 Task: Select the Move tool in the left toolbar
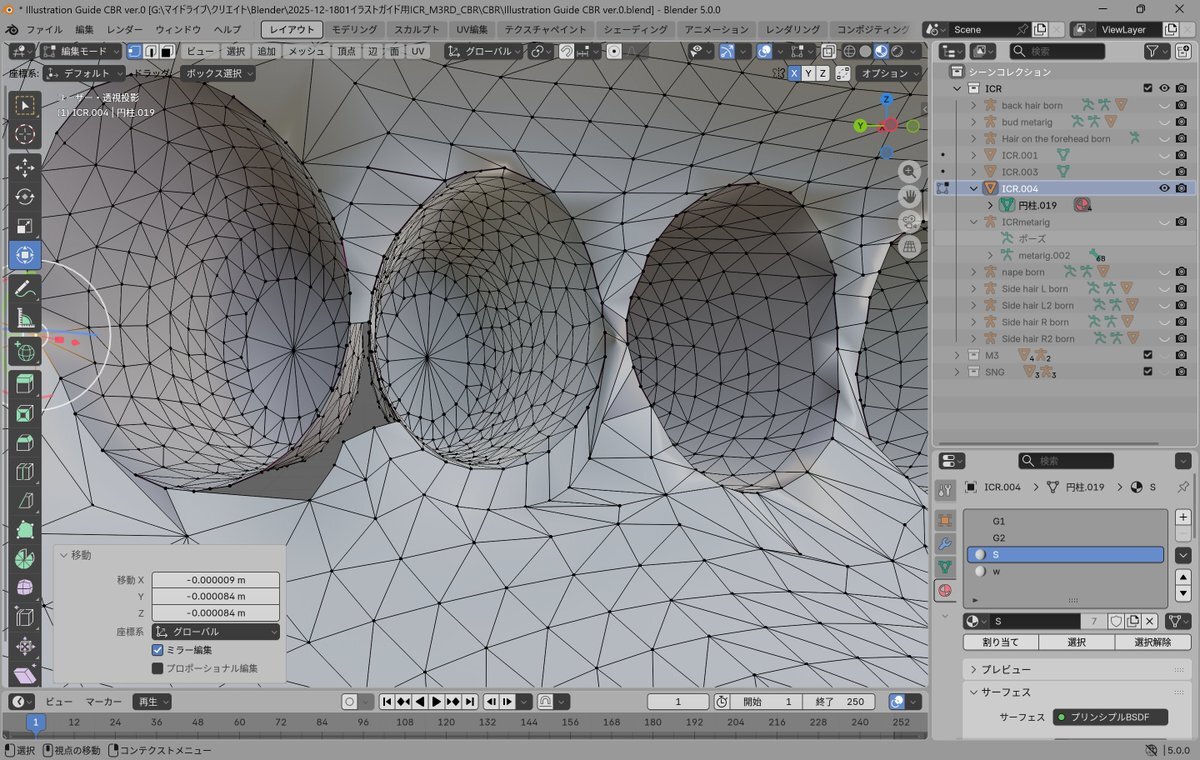pos(25,166)
